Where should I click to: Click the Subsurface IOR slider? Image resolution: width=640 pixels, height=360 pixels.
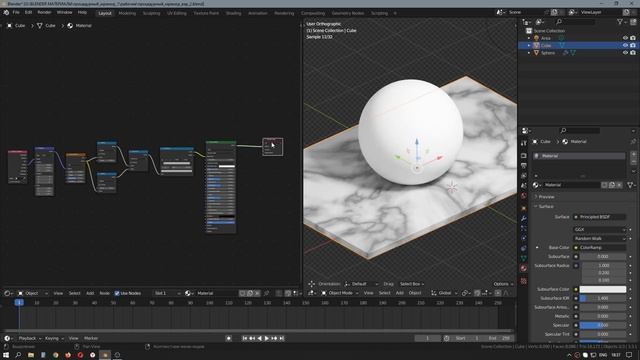tap(603, 298)
